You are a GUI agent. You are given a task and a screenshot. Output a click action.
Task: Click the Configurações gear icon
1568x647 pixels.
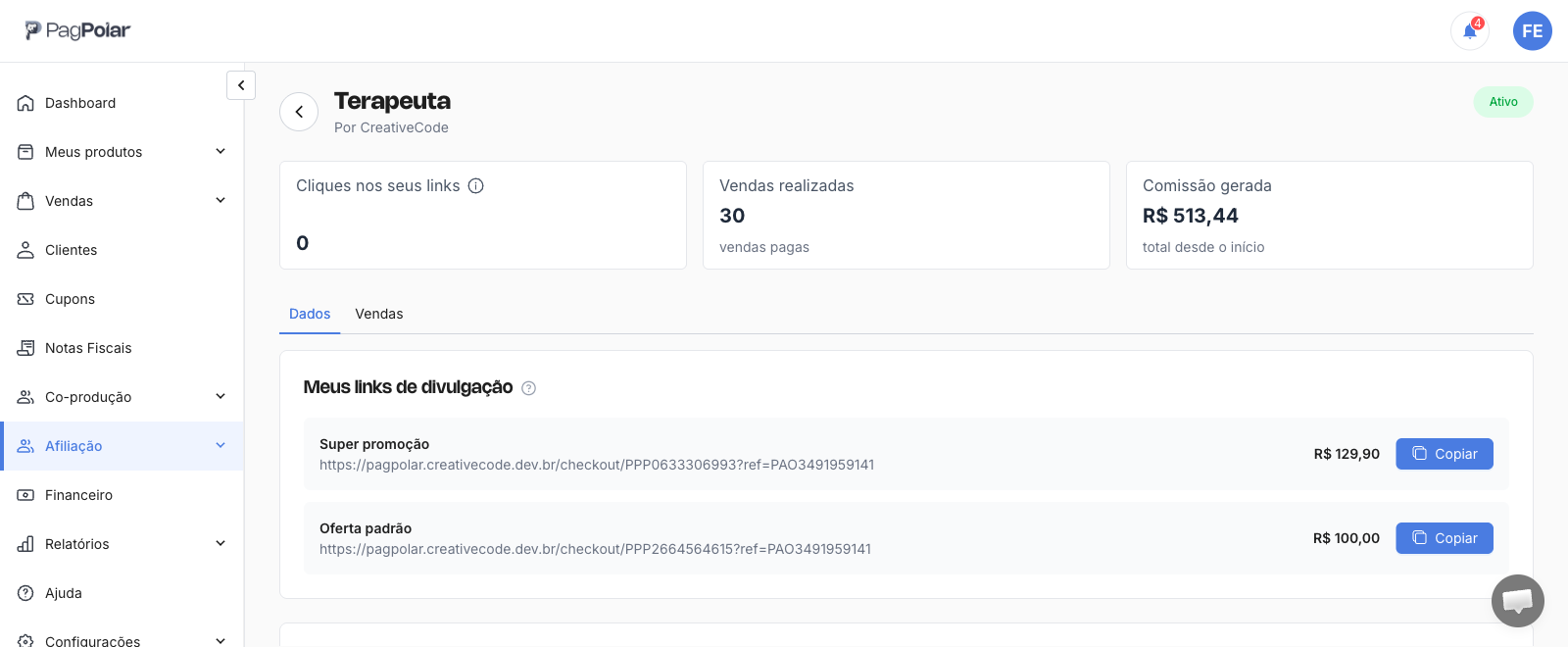coord(25,641)
